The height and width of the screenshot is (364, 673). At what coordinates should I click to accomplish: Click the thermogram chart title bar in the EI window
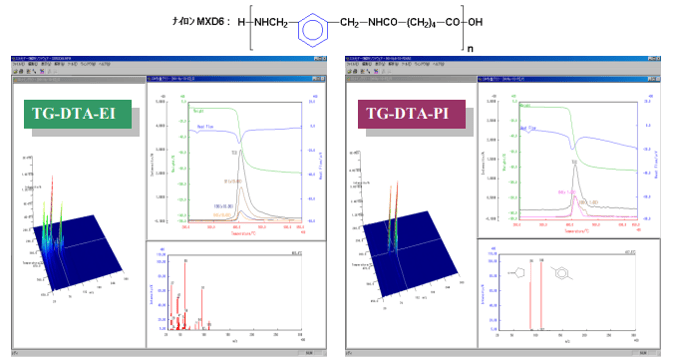pos(236,79)
